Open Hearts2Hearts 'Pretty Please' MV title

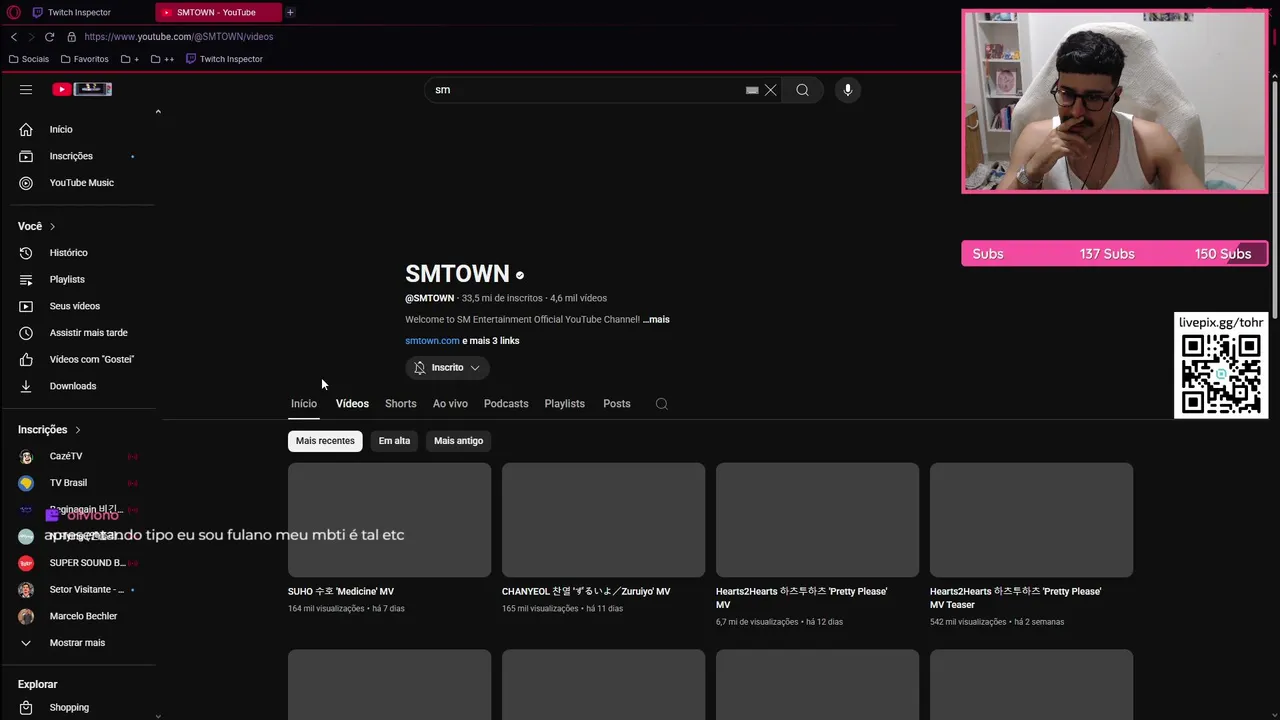click(x=801, y=598)
